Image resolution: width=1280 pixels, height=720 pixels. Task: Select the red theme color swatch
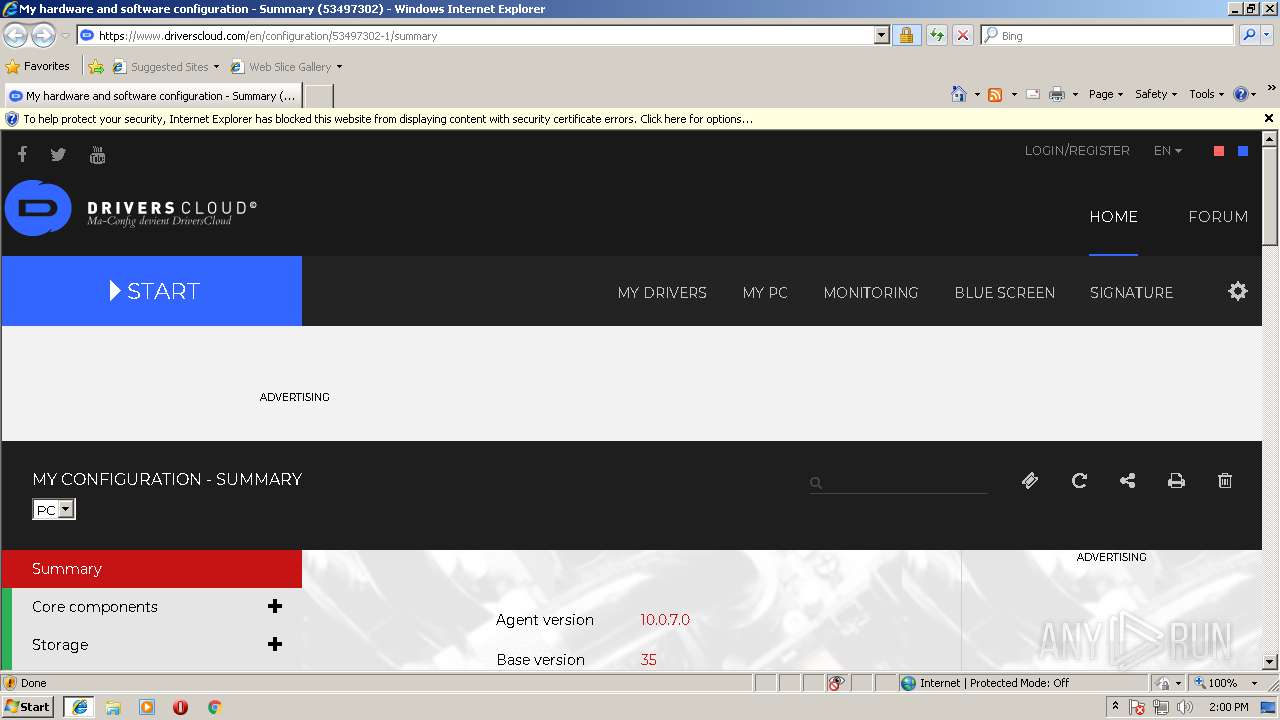point(1219,151)
